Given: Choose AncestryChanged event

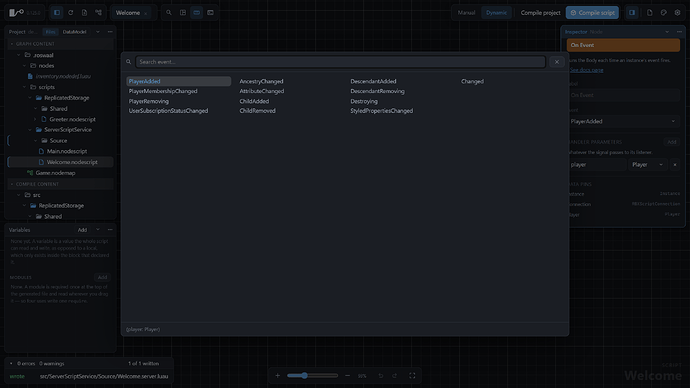Looking at the screenshot, I should pyautogui.click(x=261, y=81).
